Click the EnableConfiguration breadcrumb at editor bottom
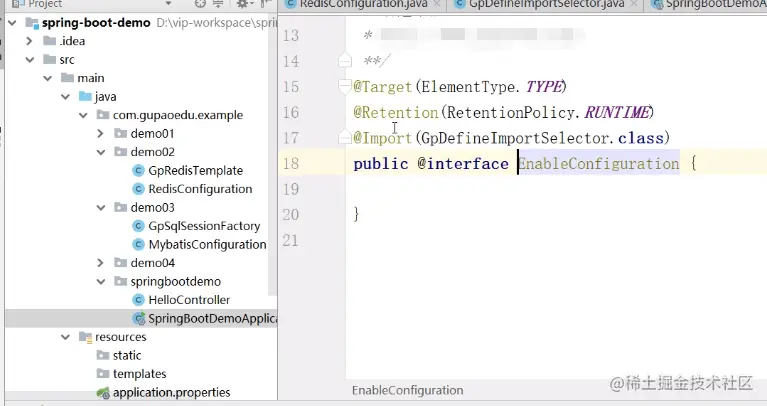 [407, 390]
